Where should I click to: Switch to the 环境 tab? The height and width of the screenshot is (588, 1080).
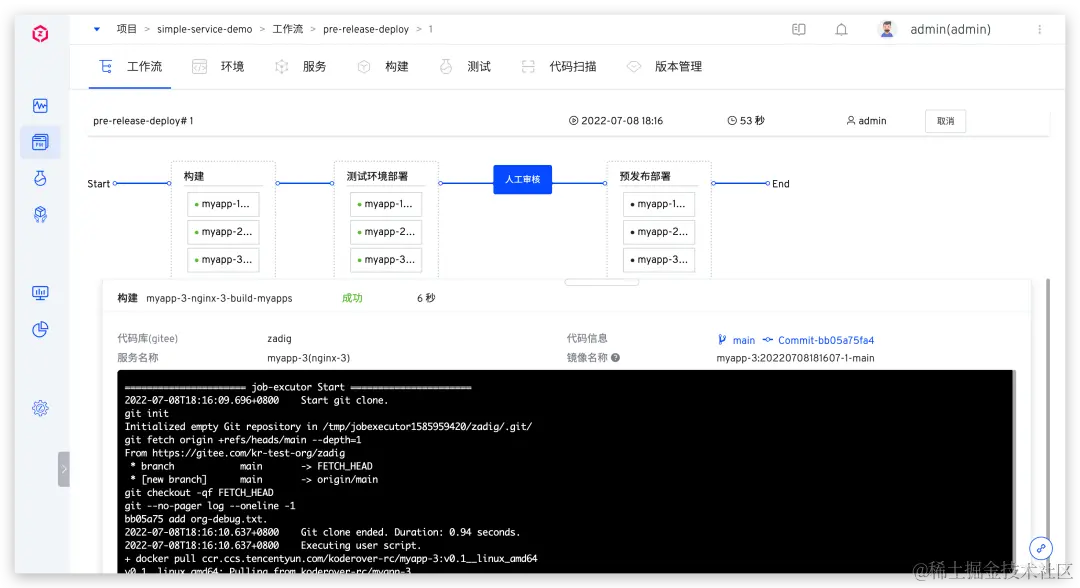click(218, 67)
